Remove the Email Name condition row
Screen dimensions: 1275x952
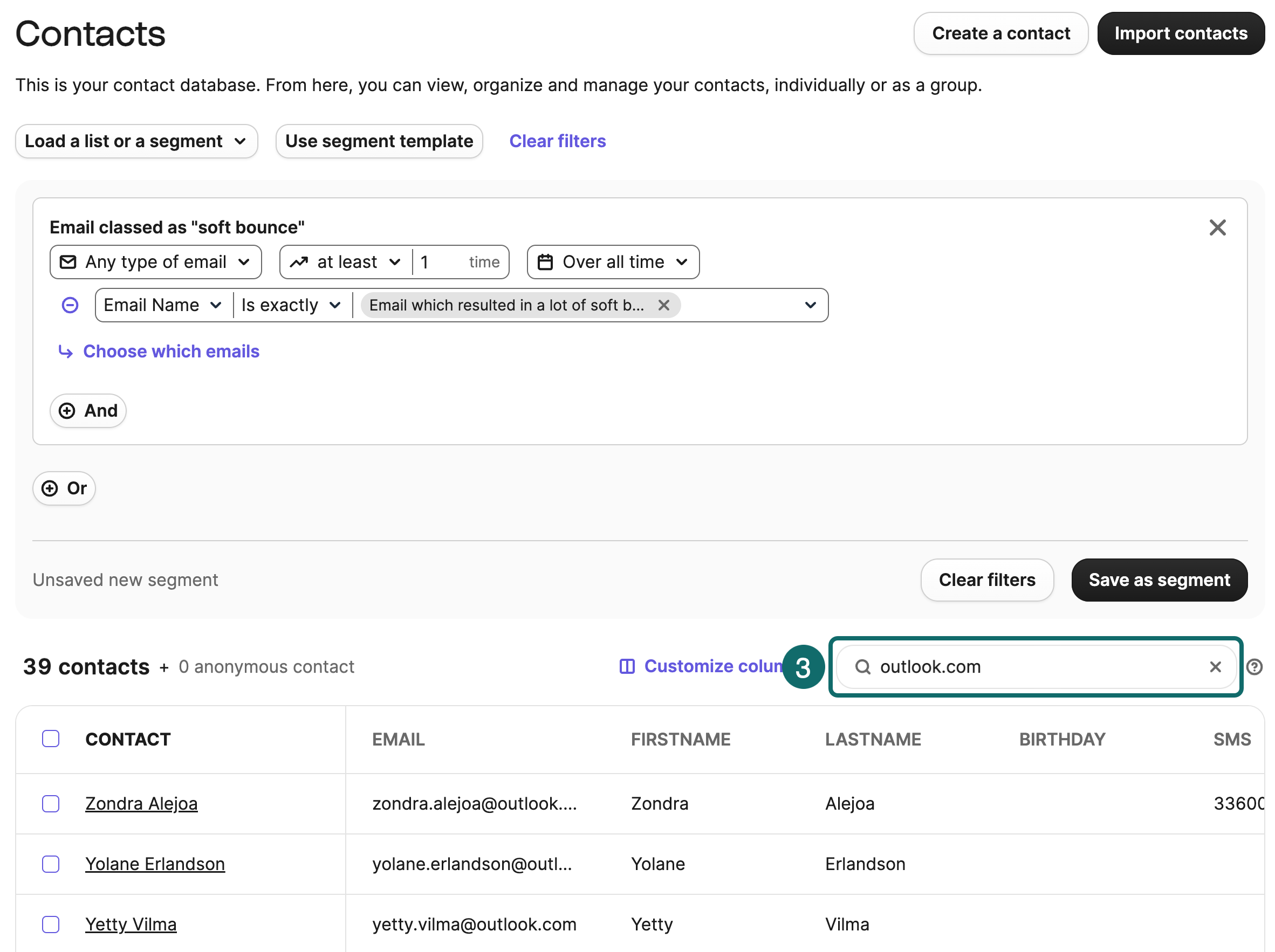click(x=70, y=305)
